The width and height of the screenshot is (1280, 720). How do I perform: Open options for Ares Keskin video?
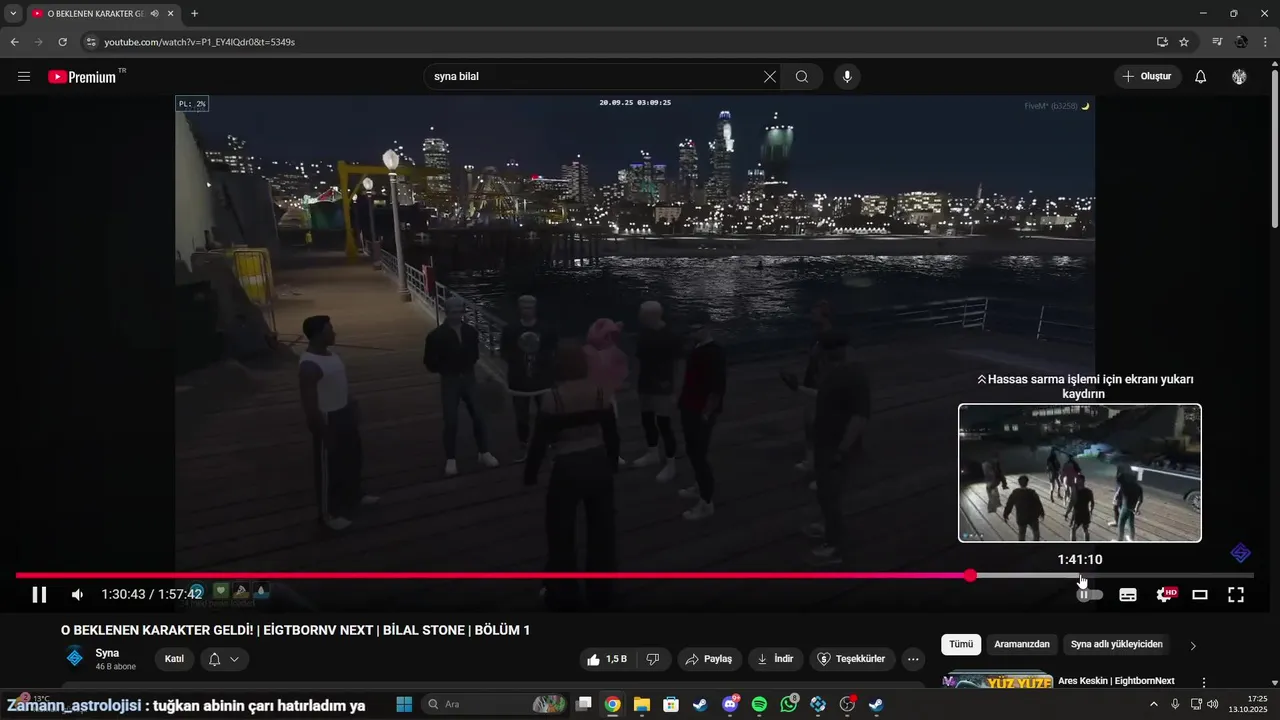click(1204, 682)
